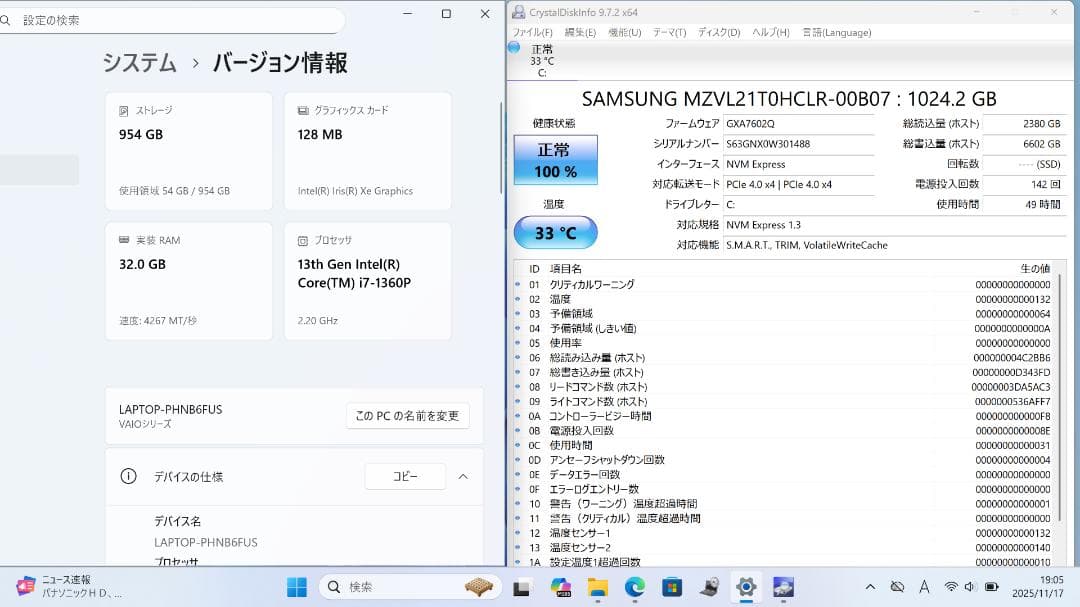Expand hidden icons in the system tray
The width and height of the screenshot is (1080, 607).
pyautogui.click(x=870, y=587)
